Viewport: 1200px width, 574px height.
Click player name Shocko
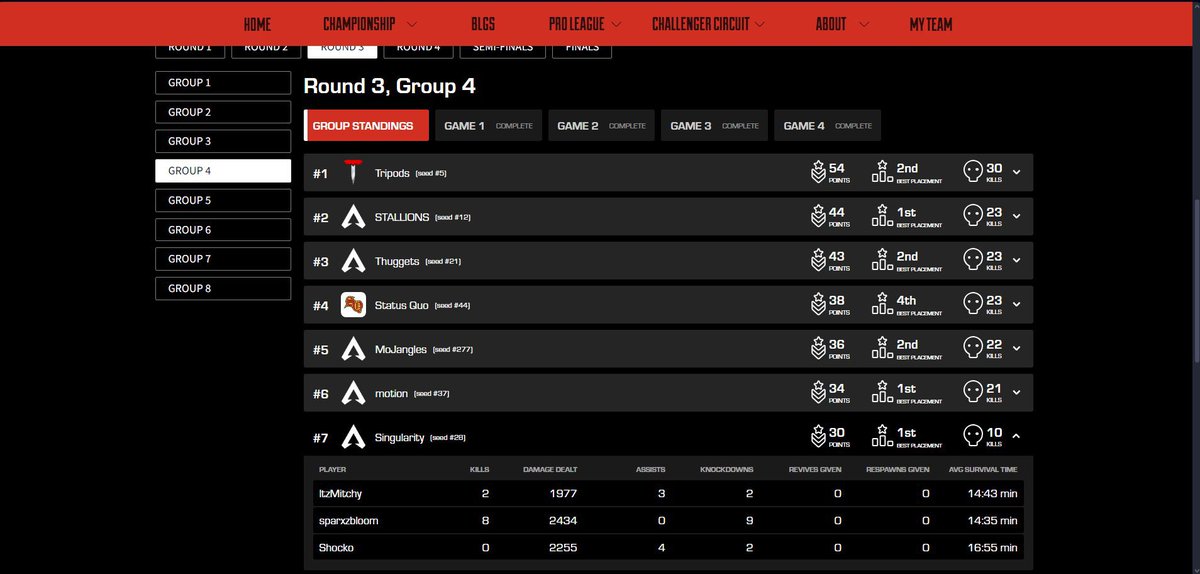coord(336,548)
